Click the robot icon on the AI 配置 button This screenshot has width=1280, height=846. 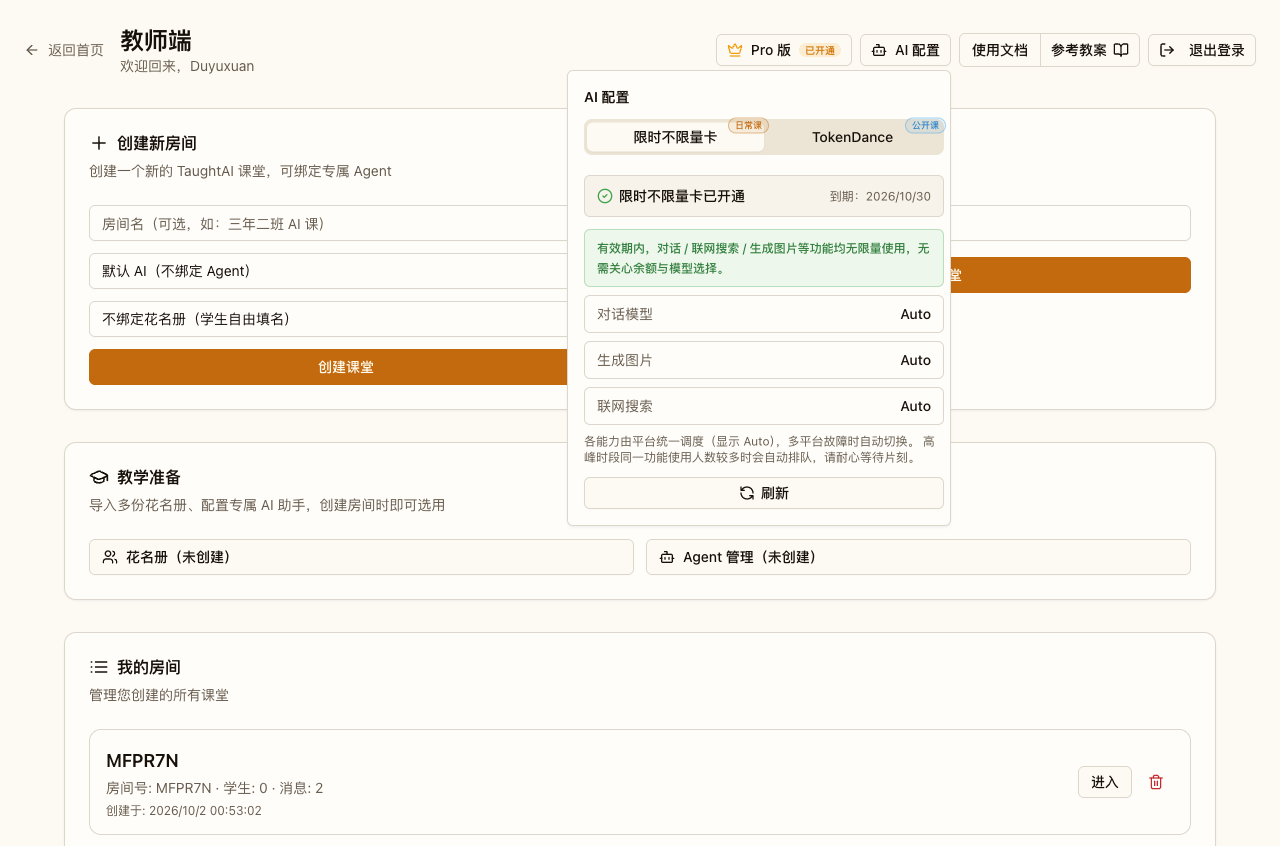point(879,50)
